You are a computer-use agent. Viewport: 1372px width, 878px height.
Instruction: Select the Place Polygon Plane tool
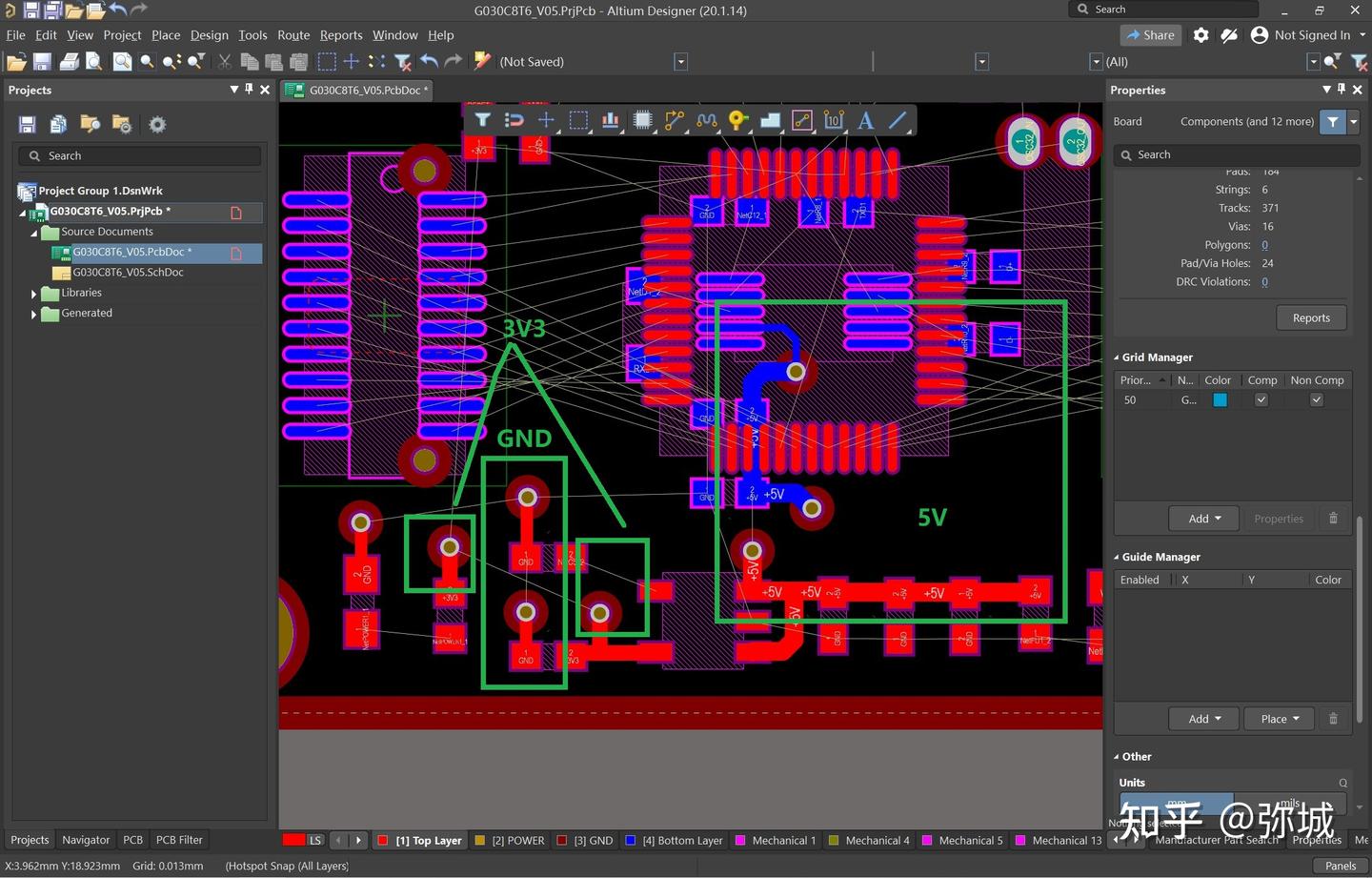[x=770, y=120]
